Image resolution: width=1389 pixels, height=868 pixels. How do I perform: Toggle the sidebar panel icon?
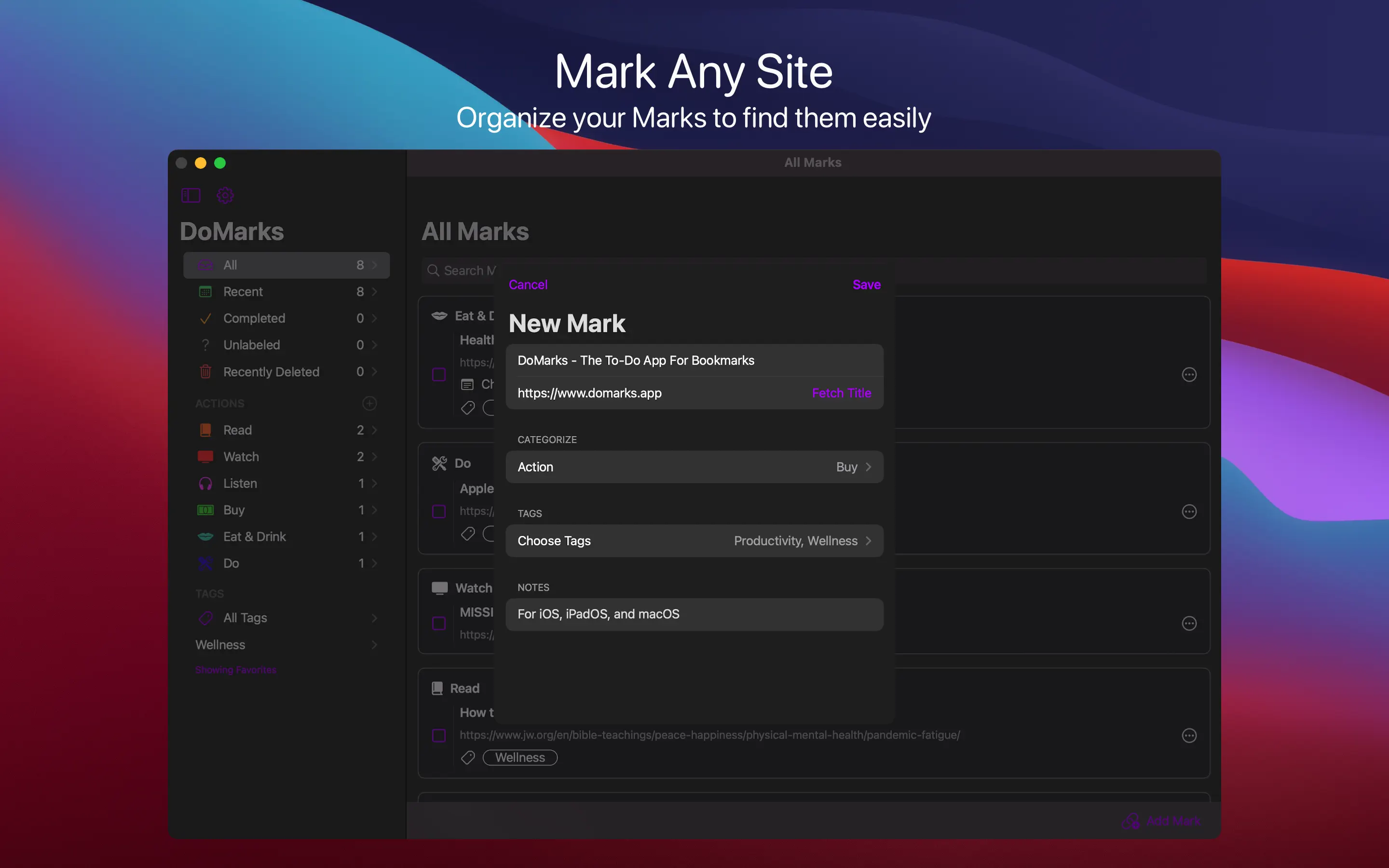[x=191, y=195]
